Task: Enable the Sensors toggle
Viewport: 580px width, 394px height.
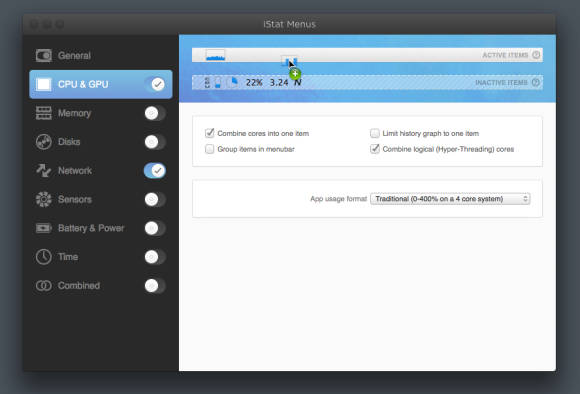Action: (x=155, y=199)
